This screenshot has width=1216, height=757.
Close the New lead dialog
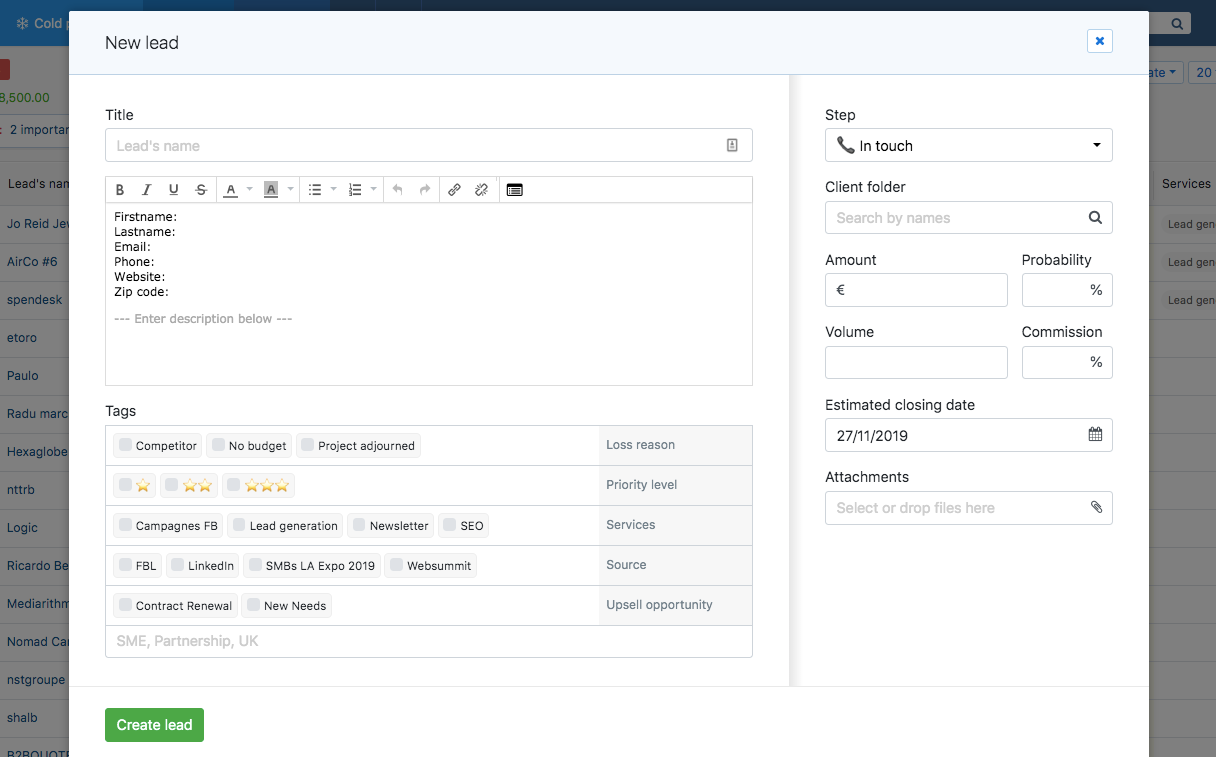pos(1099,41)
